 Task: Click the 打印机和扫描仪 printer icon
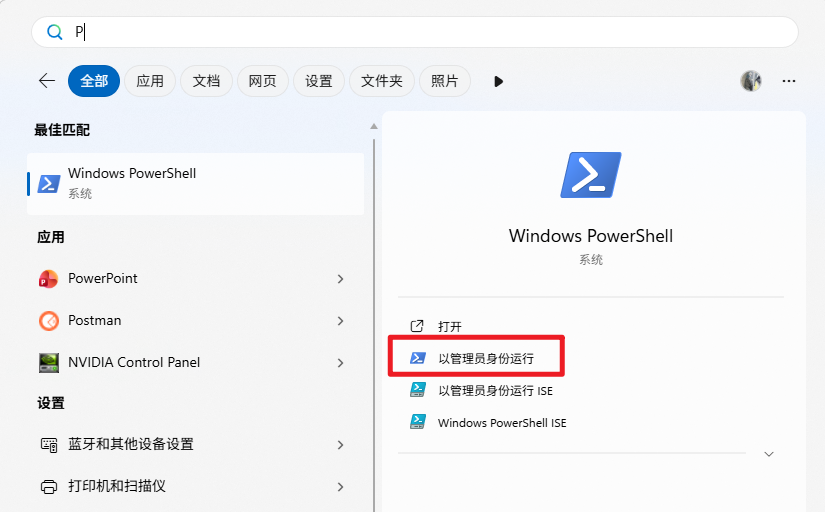point(49,487)
